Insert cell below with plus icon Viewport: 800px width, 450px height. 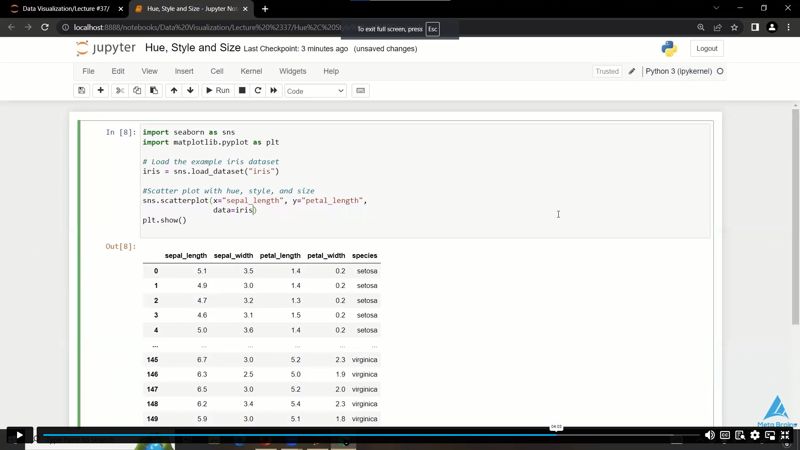[x=101, y=91]
